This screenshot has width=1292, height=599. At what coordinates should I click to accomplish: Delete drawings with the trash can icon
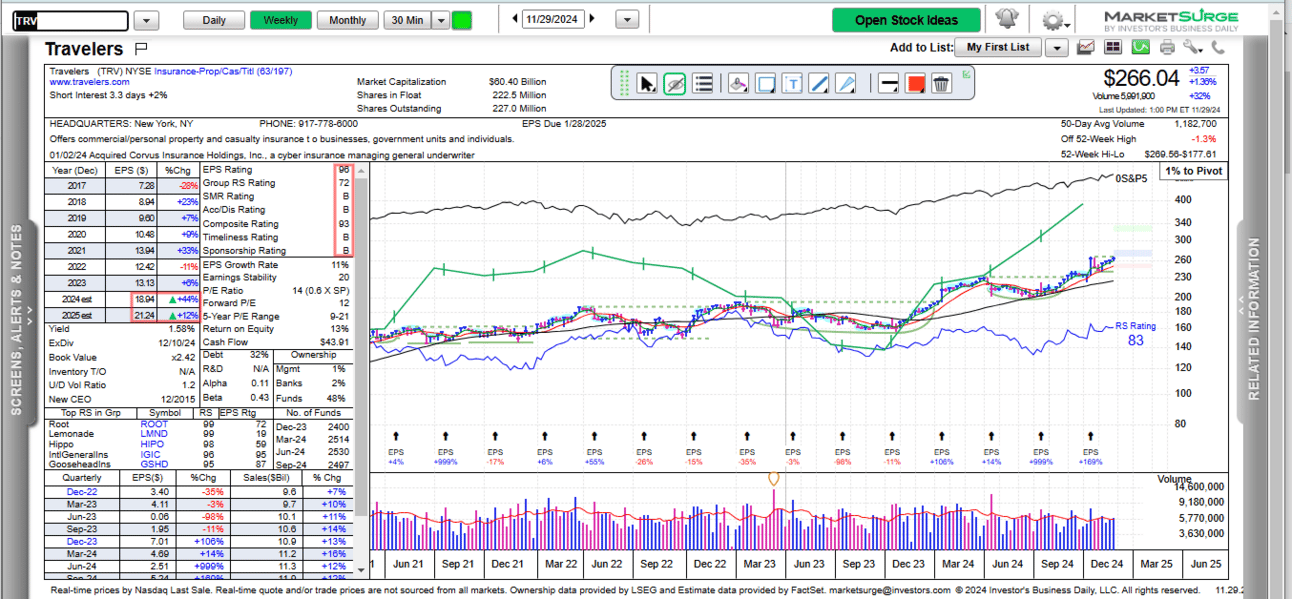[x=940, y=84]
